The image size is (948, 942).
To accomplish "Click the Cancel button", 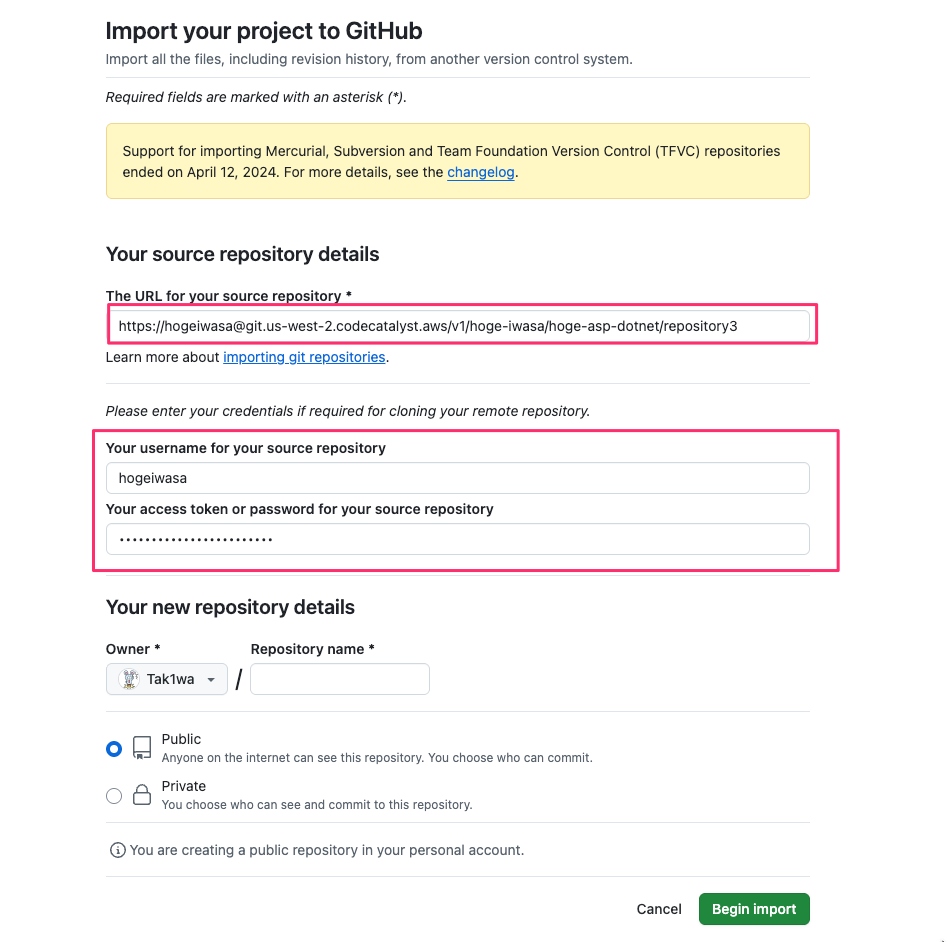I will [x=659, y=909].
